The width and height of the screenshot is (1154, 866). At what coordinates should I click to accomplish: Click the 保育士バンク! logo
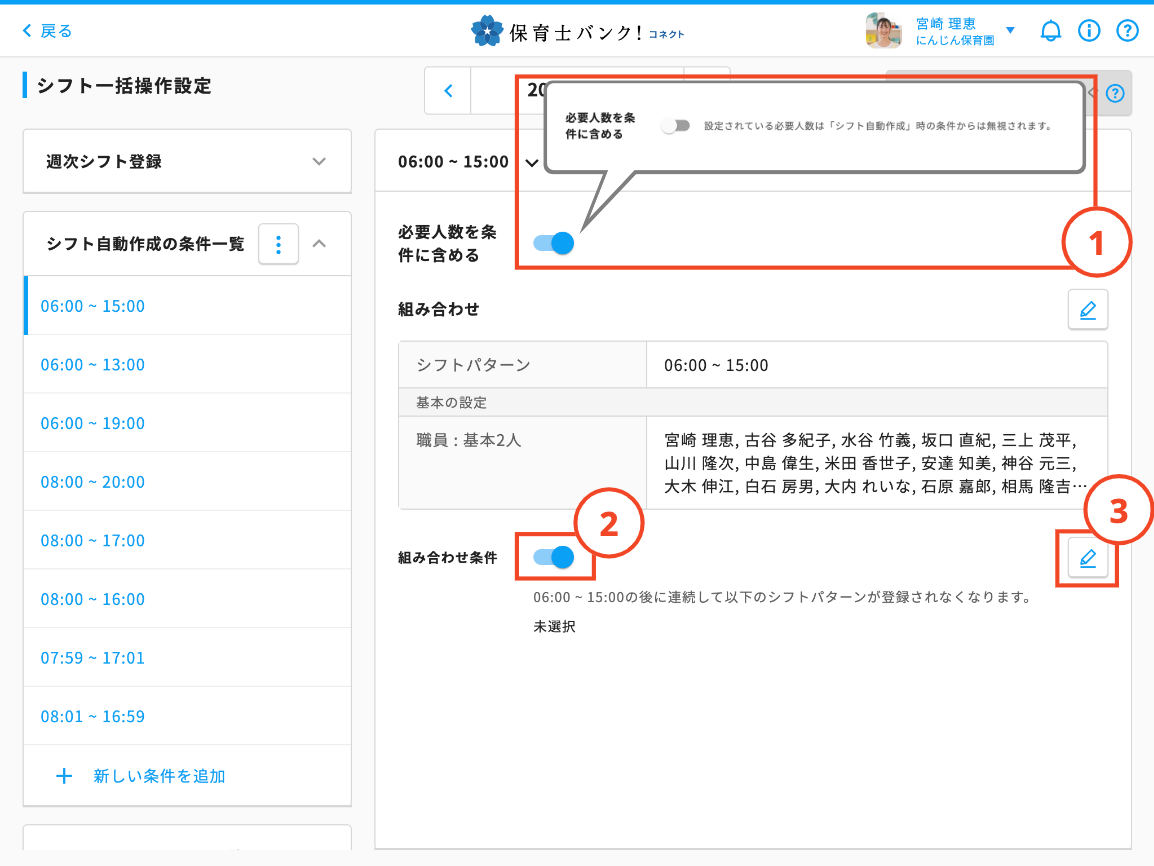(577, 31)
